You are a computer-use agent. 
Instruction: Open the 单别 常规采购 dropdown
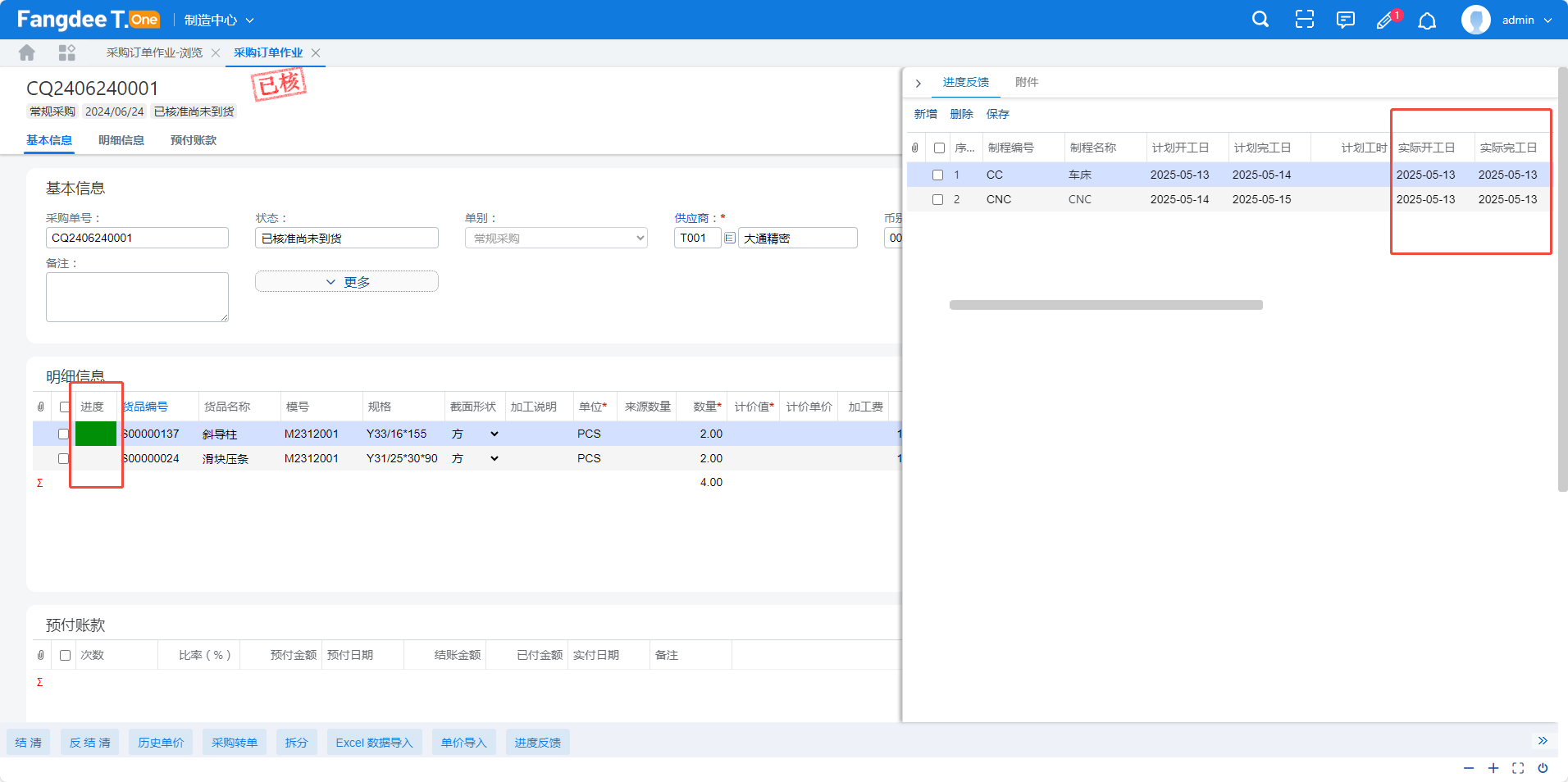coord(556,238)
